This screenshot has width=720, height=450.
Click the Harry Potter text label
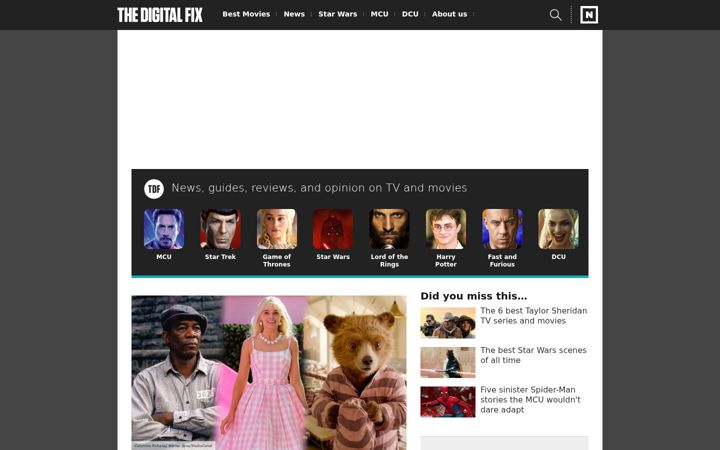click(x=446, y=260)
